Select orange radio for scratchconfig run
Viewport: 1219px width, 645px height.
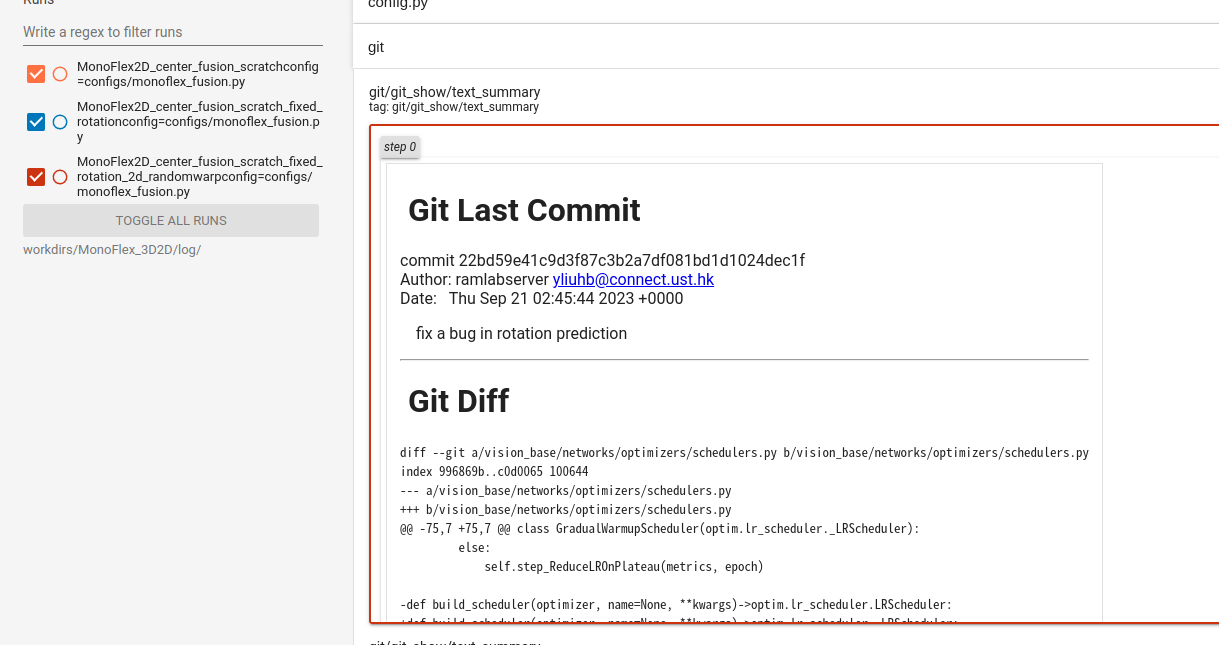click(x=60, y=74)
